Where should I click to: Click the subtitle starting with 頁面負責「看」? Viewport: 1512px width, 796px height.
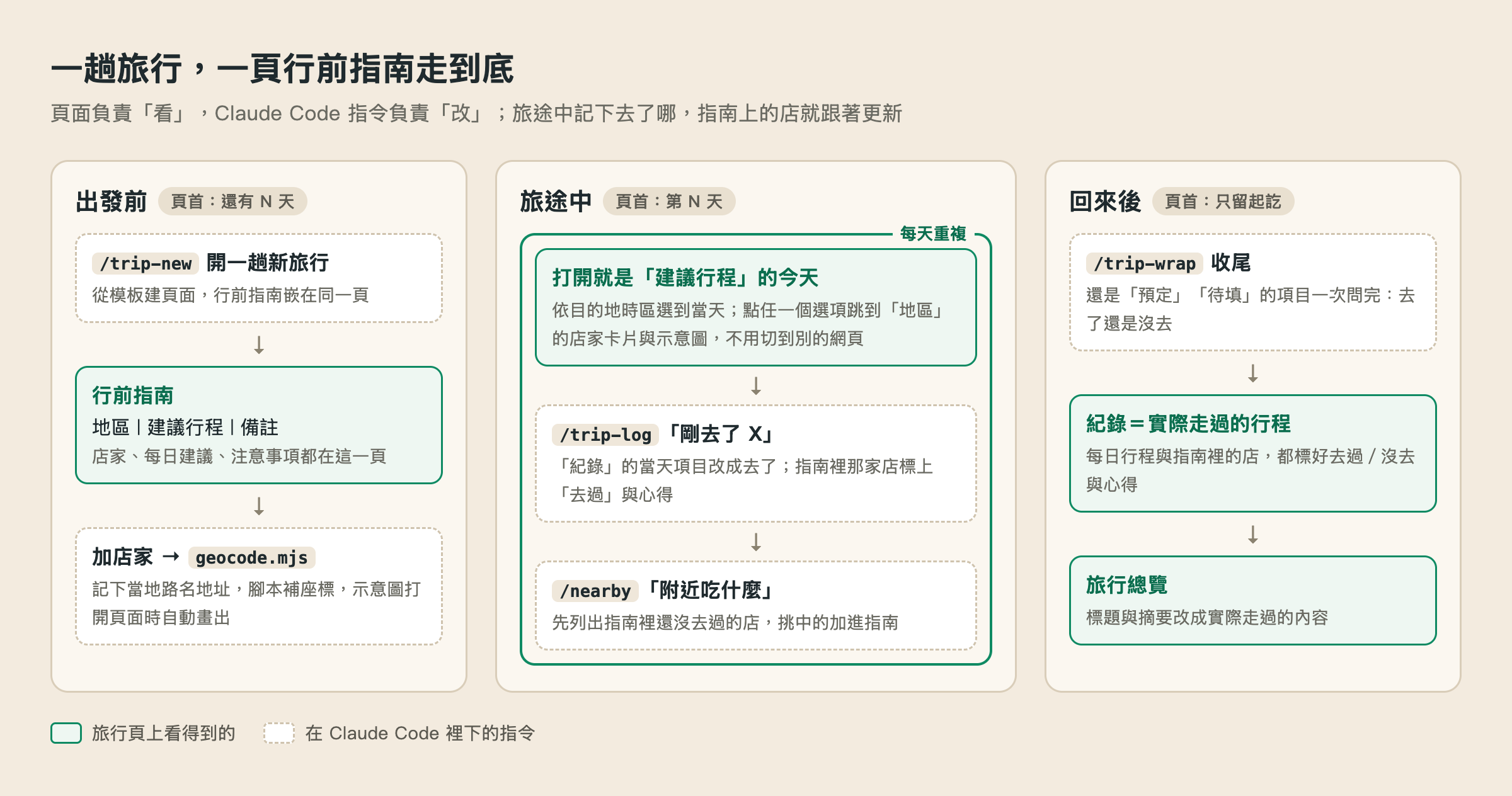pyautogui.click(x=476, y=113)
